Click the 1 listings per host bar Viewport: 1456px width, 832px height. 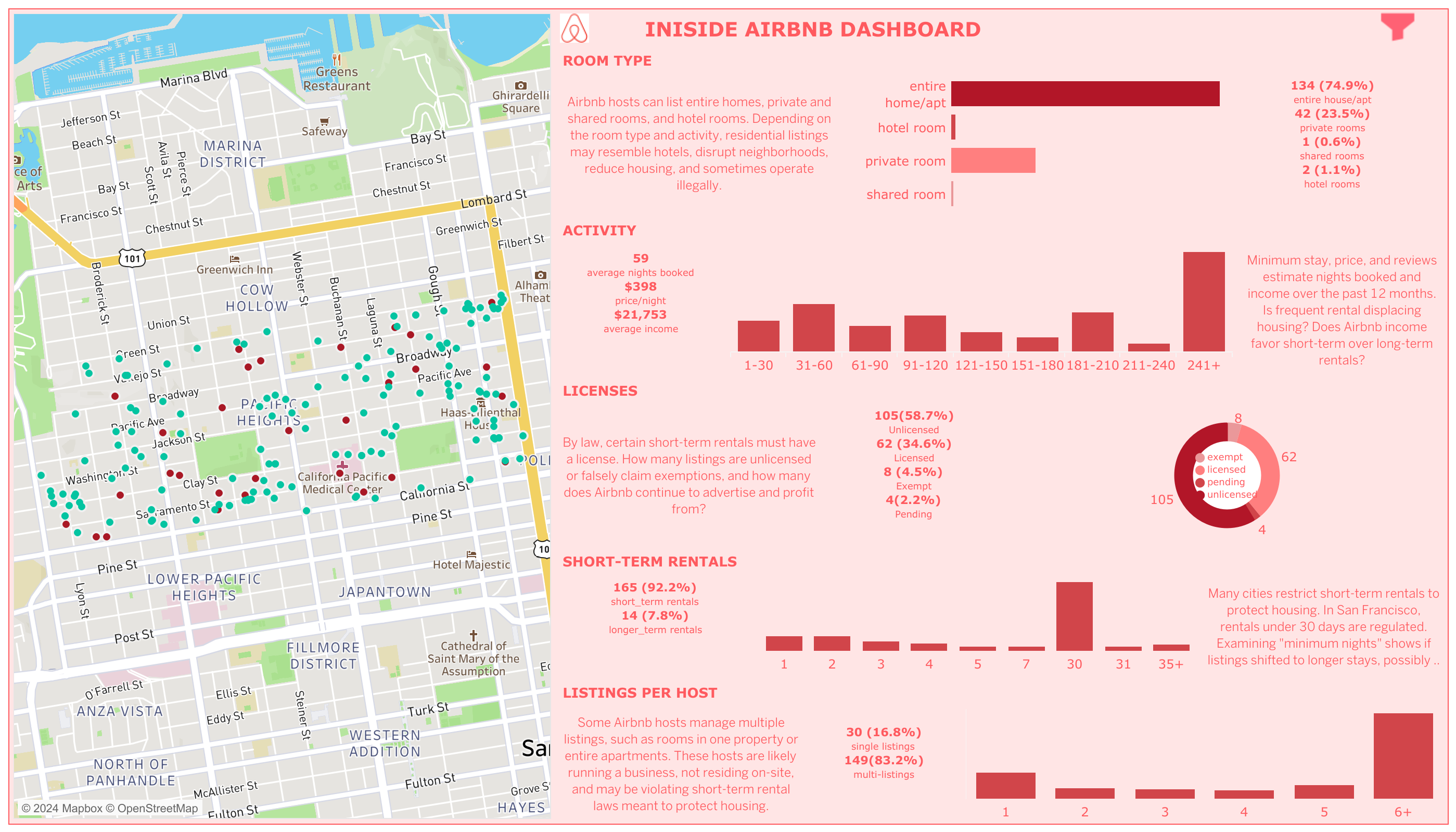pos(1005,785)
